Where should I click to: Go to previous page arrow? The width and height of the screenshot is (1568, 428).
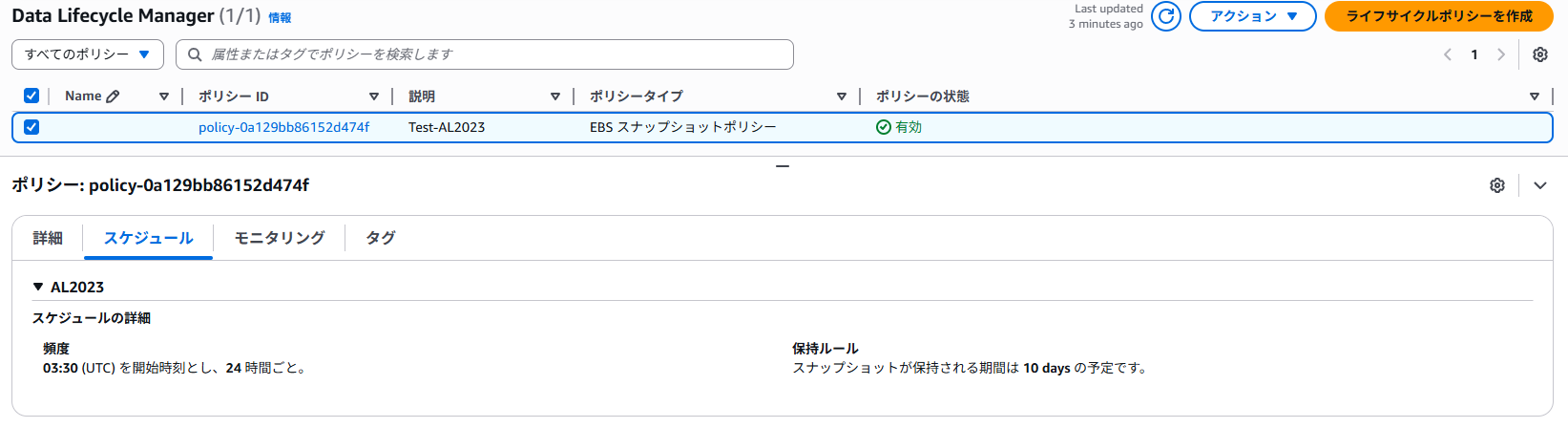coord(1448,54)
